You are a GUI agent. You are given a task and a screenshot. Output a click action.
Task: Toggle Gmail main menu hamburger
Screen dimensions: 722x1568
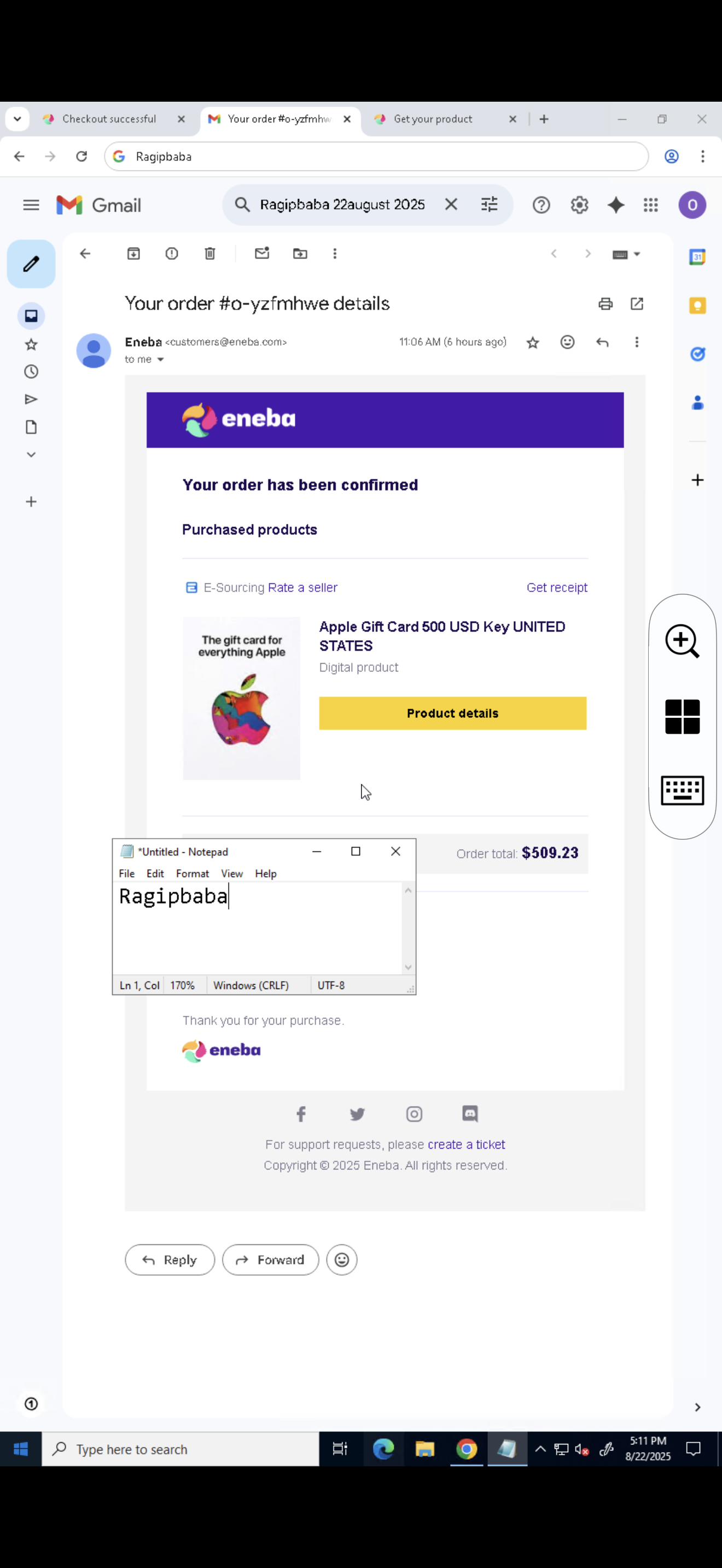point(31,205)
